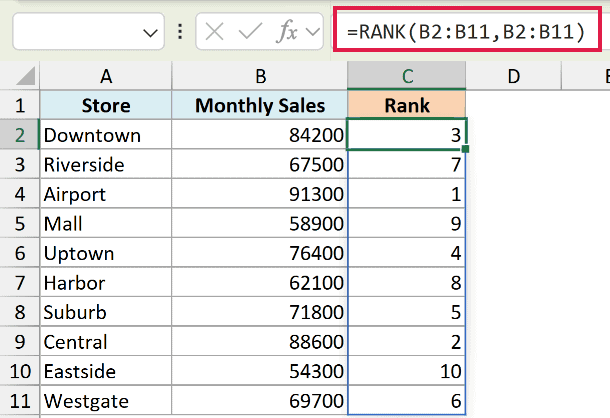Select row 9 header

coord(20,342)
